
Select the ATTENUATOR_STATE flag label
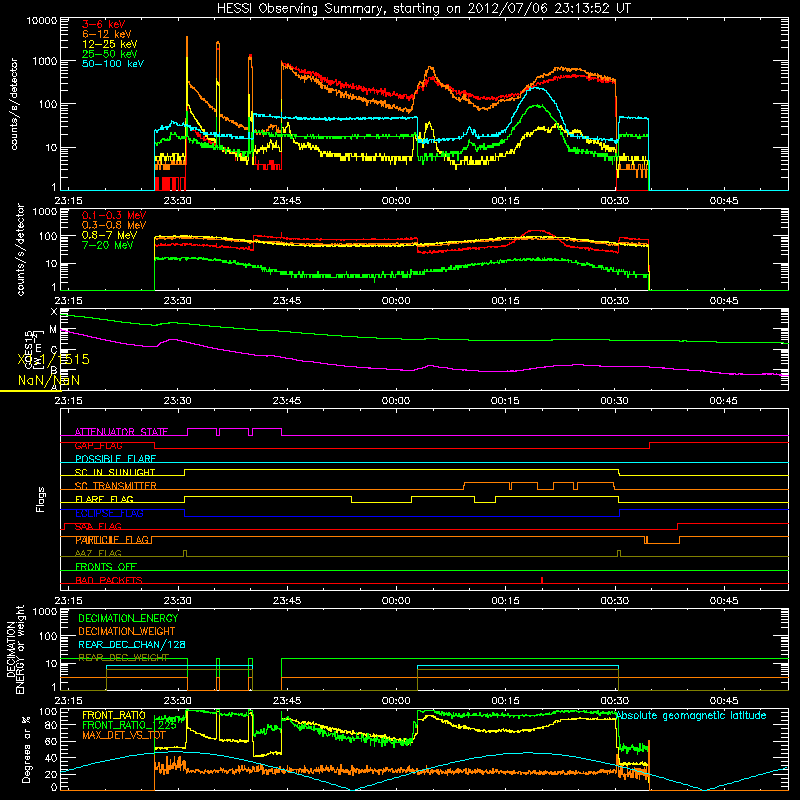coord(121,432)
